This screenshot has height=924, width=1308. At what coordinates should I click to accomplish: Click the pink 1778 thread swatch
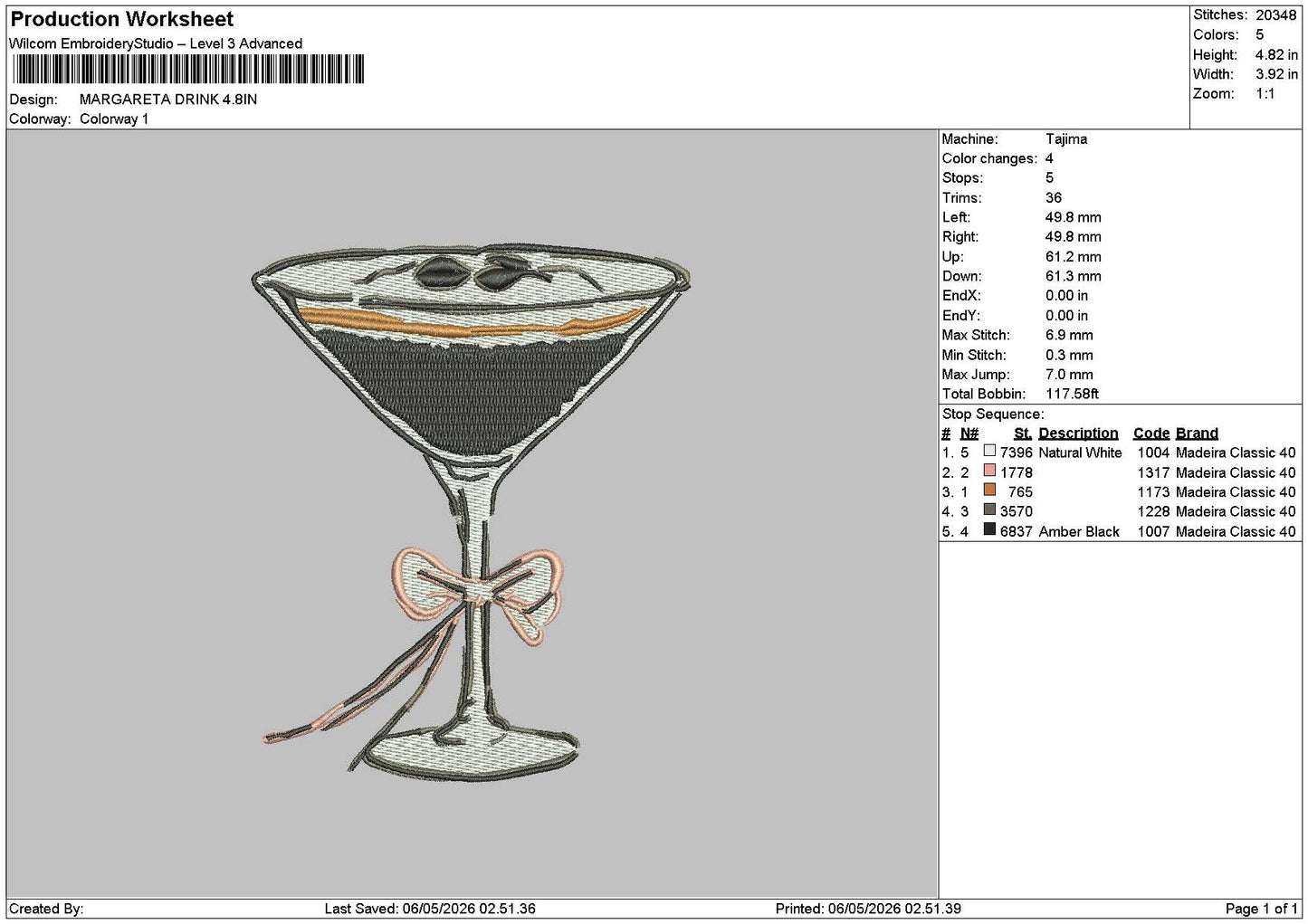point(989,471)
